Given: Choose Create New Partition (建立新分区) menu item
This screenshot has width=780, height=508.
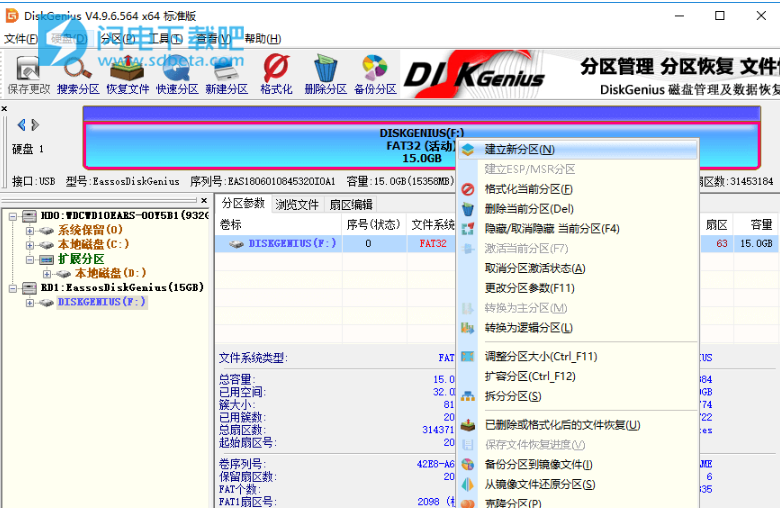Looking at the screenshot, I should pyautogui.click(x=578, y=149).
